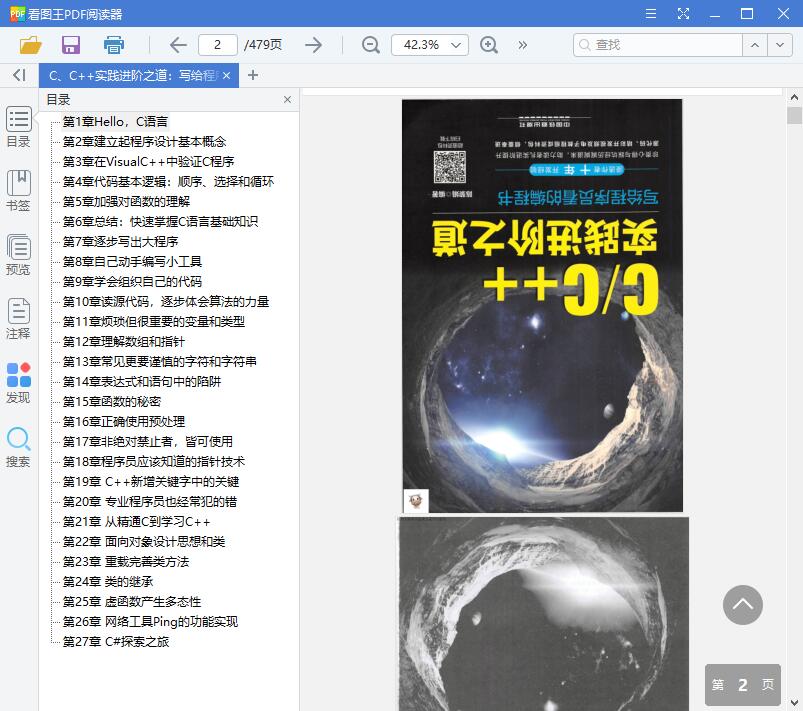The image size is (803, 711).
Task: Click the scrollbar up arrow of the document view
Action: pyautogui.click(x=794, y=97)
